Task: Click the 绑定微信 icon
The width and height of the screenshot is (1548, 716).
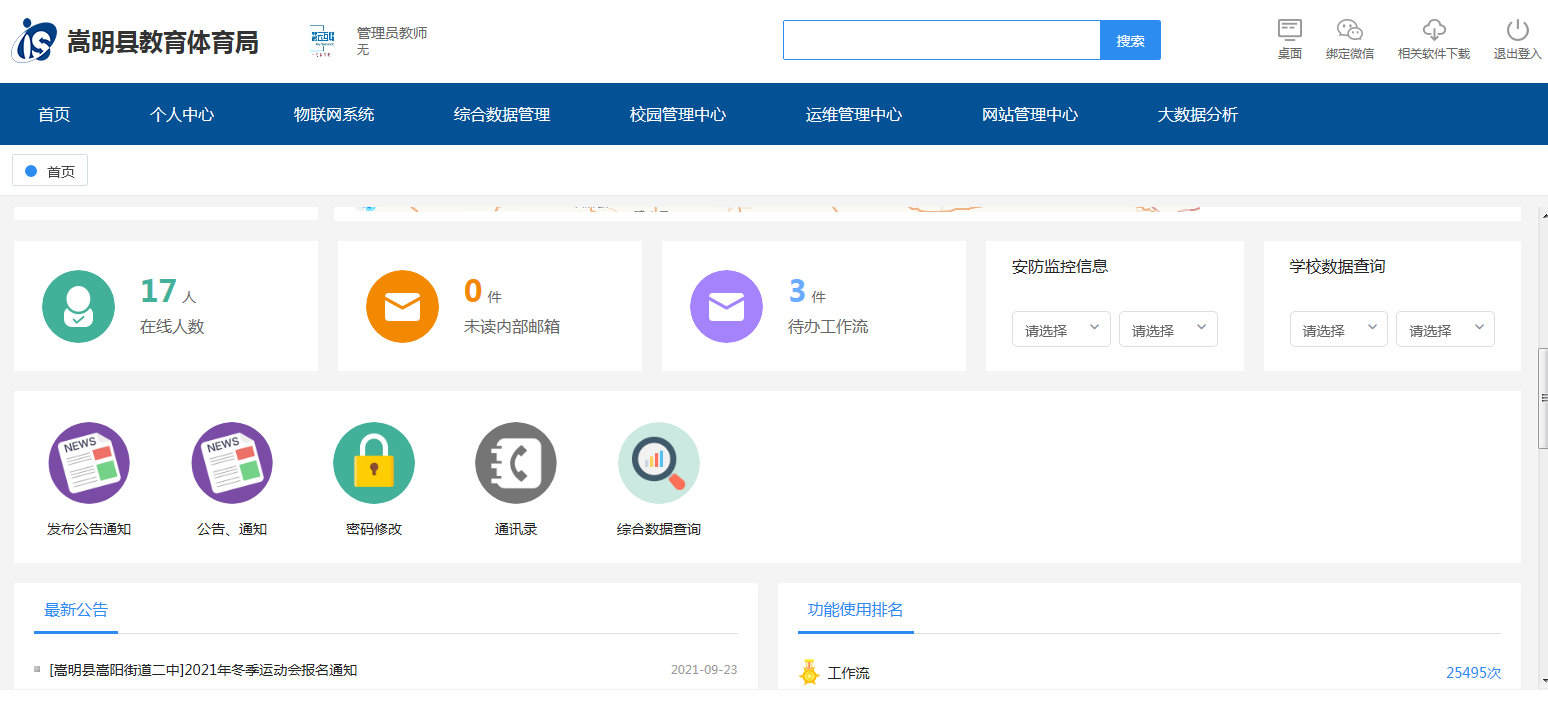Action: [x=1349, y=30]
